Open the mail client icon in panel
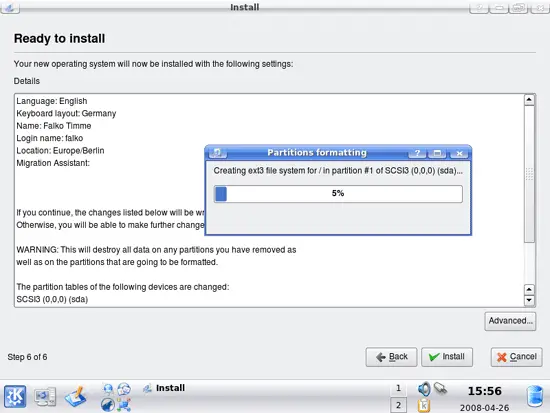550x413 pixels. [124, 389]
